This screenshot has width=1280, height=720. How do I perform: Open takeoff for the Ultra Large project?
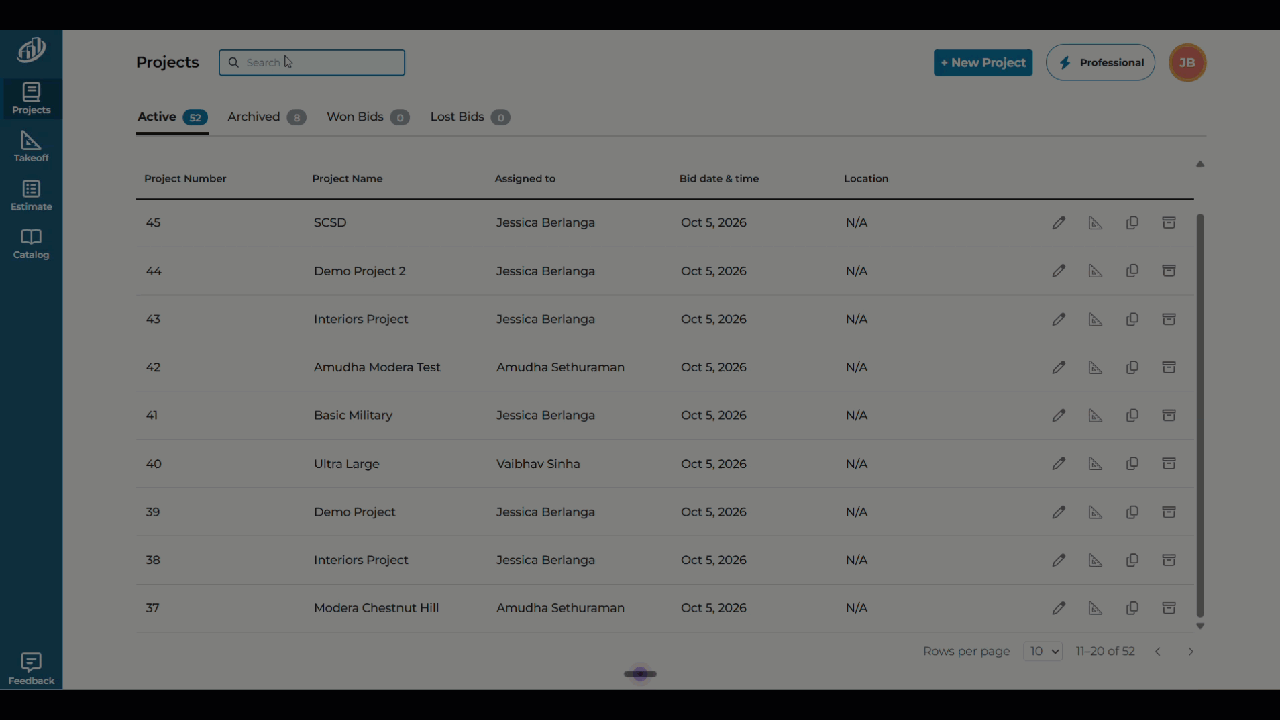tap(1095, 464)
